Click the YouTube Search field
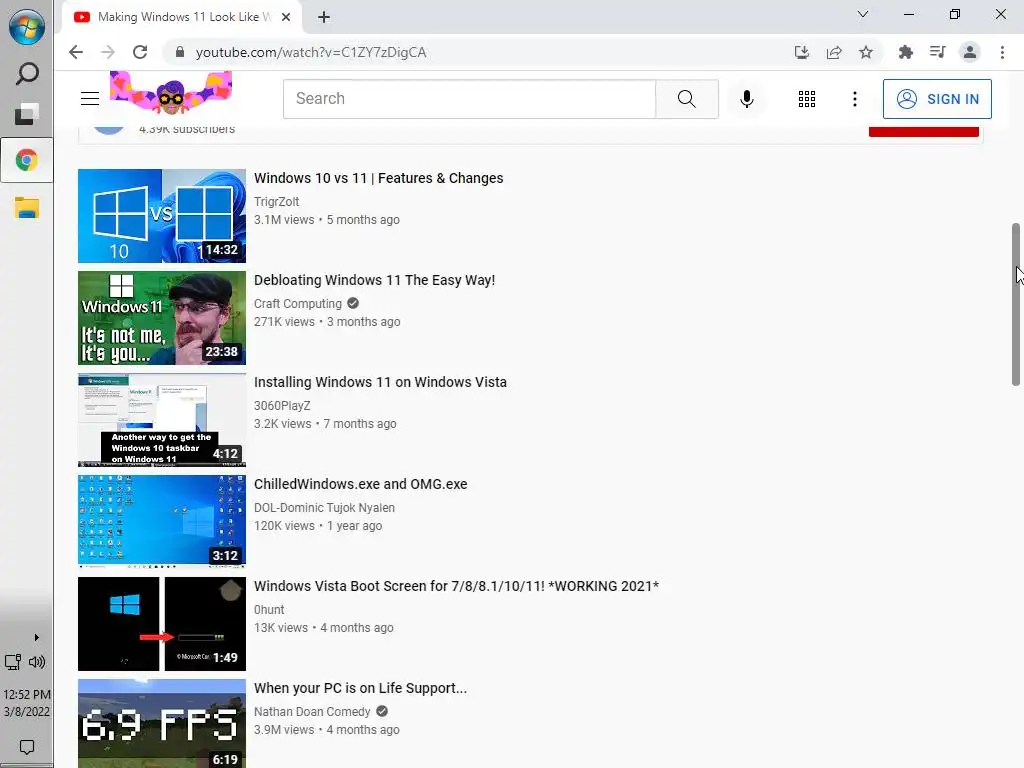1024x768 pixels. point(469,99)
